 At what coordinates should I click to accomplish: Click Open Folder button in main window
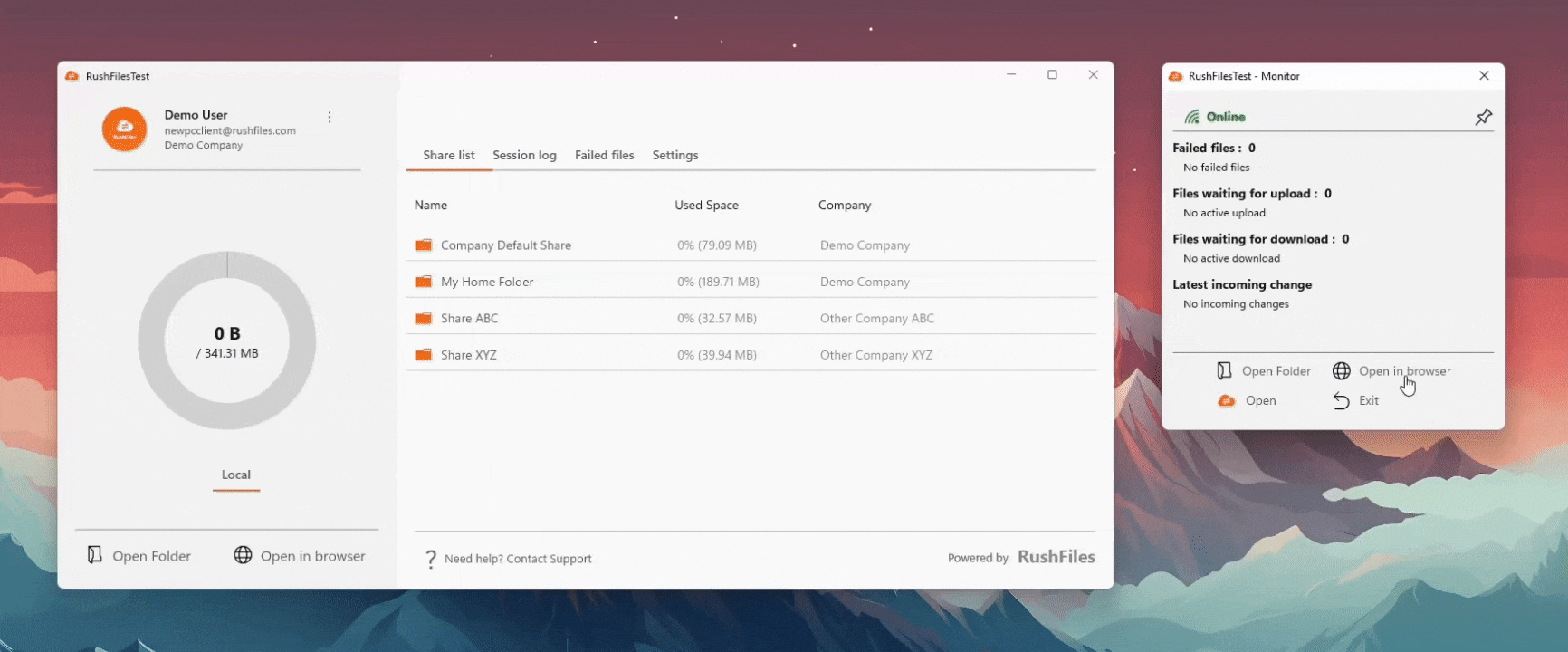tap(139, 556)
